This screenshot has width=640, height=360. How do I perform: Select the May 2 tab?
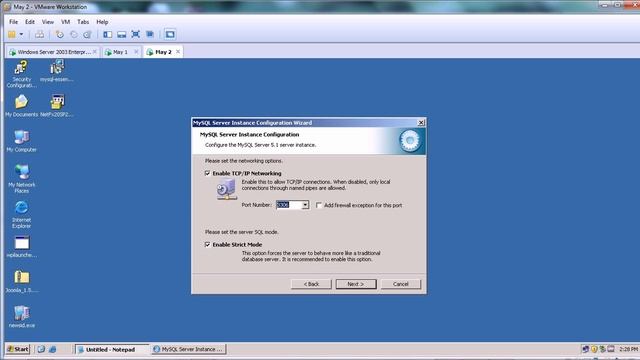163,52
